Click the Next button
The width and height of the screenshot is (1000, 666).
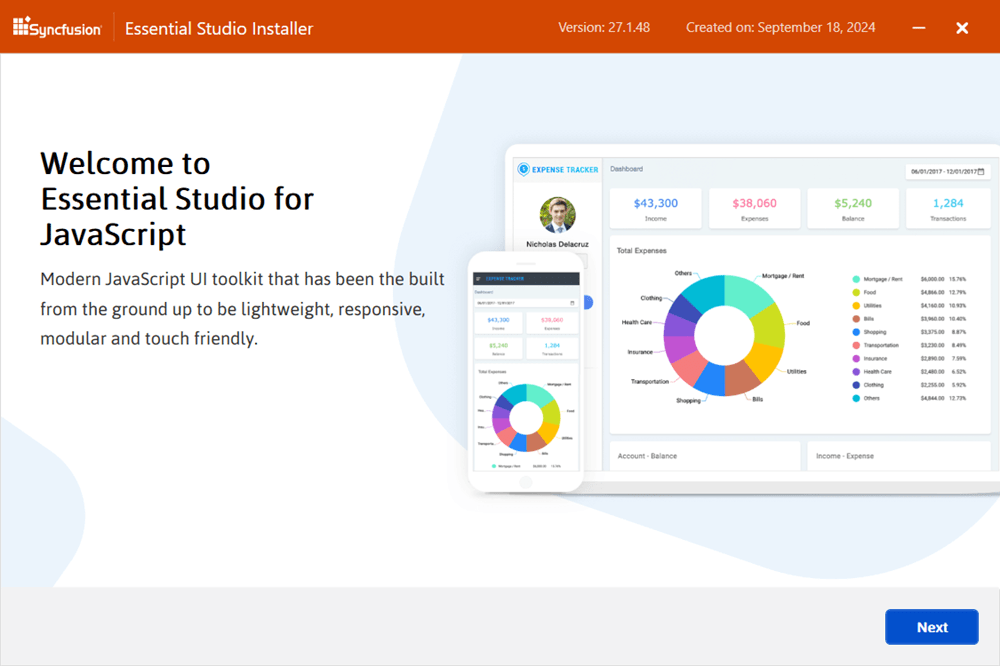click(x=931, y=626)
